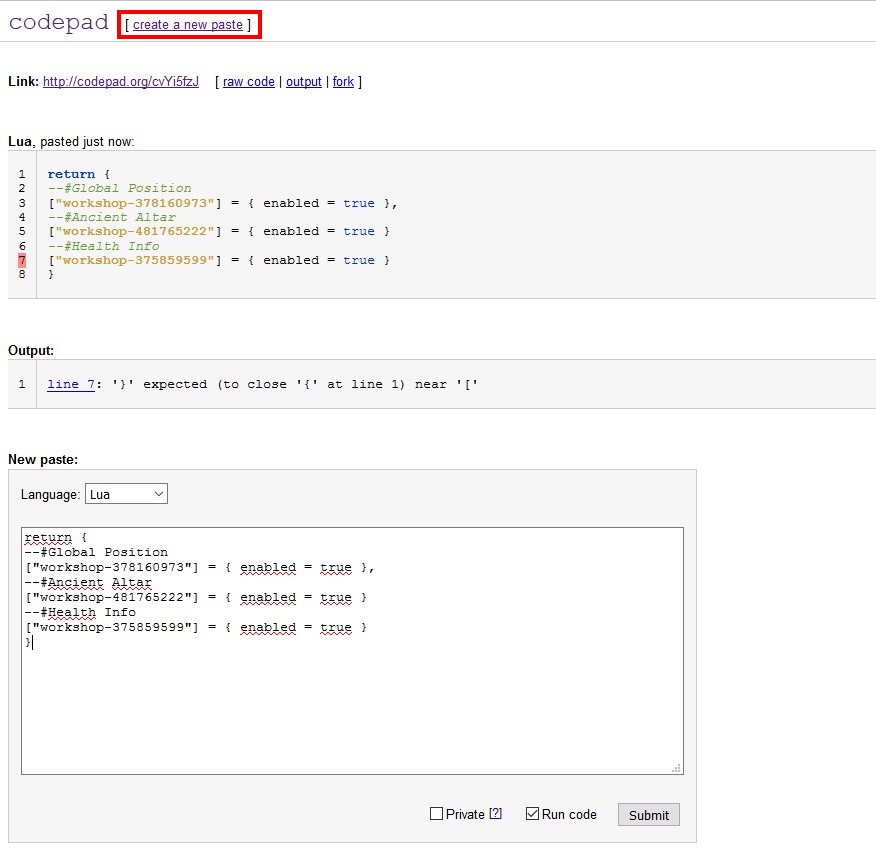Toggle the Private checkbox
Viewport: 876px width, 867px height.
(x=436, y=814)
